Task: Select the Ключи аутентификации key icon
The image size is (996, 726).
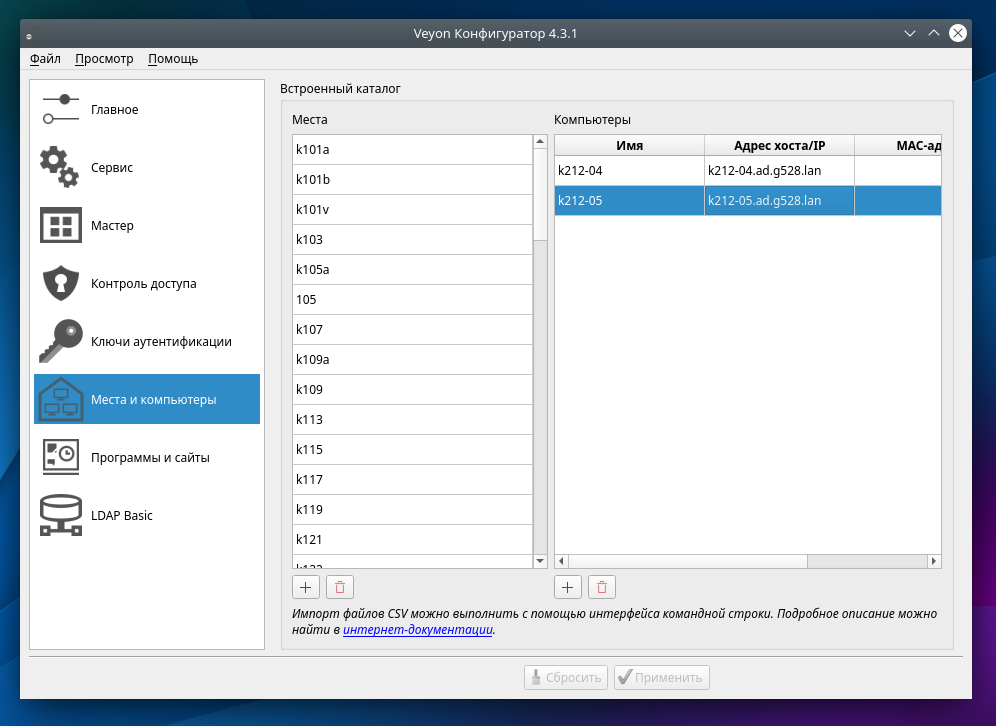Action: coord(60,341)
